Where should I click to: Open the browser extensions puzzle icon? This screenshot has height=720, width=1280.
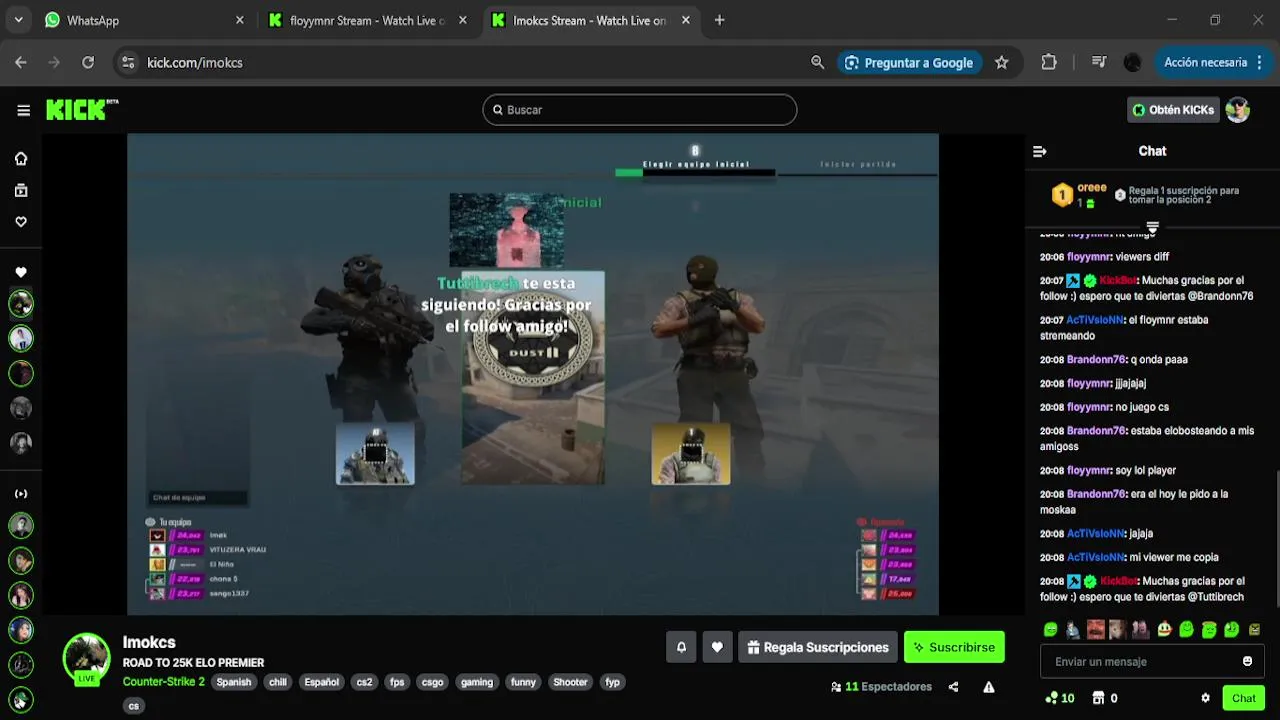pyautogui.click(x=1049, y=62)
